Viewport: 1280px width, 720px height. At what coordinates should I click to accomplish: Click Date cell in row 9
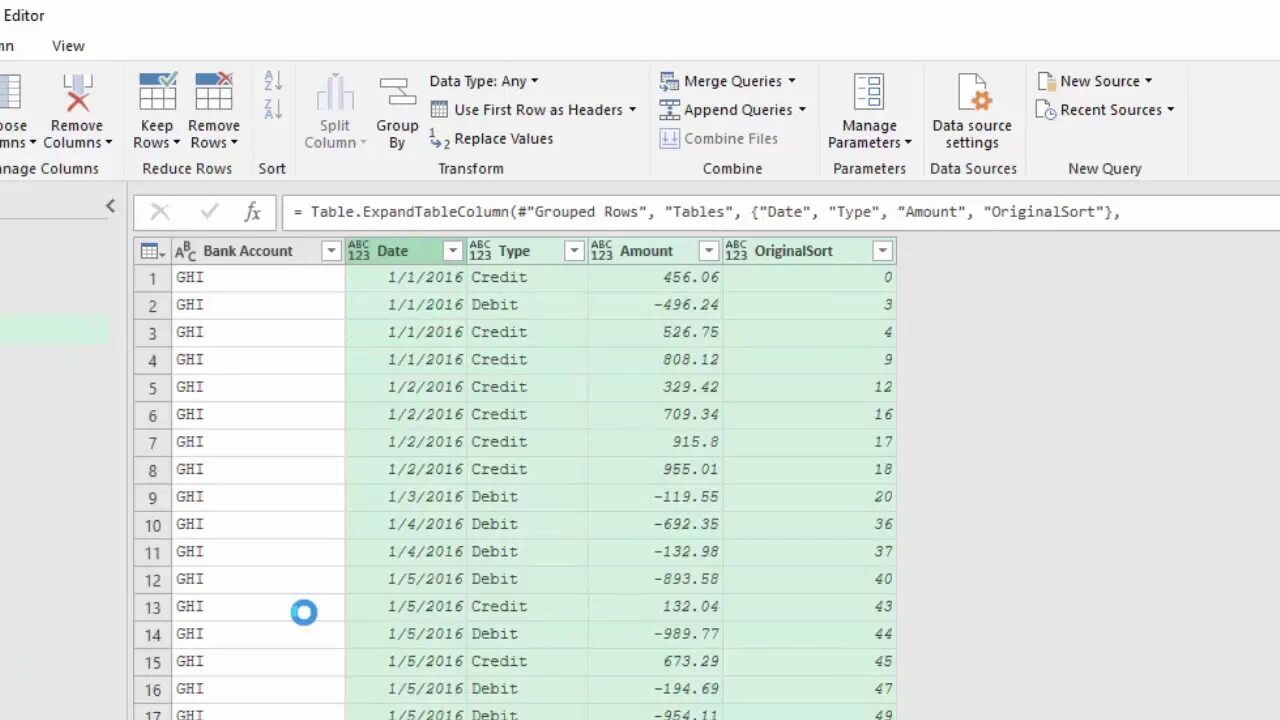[406, 497]
